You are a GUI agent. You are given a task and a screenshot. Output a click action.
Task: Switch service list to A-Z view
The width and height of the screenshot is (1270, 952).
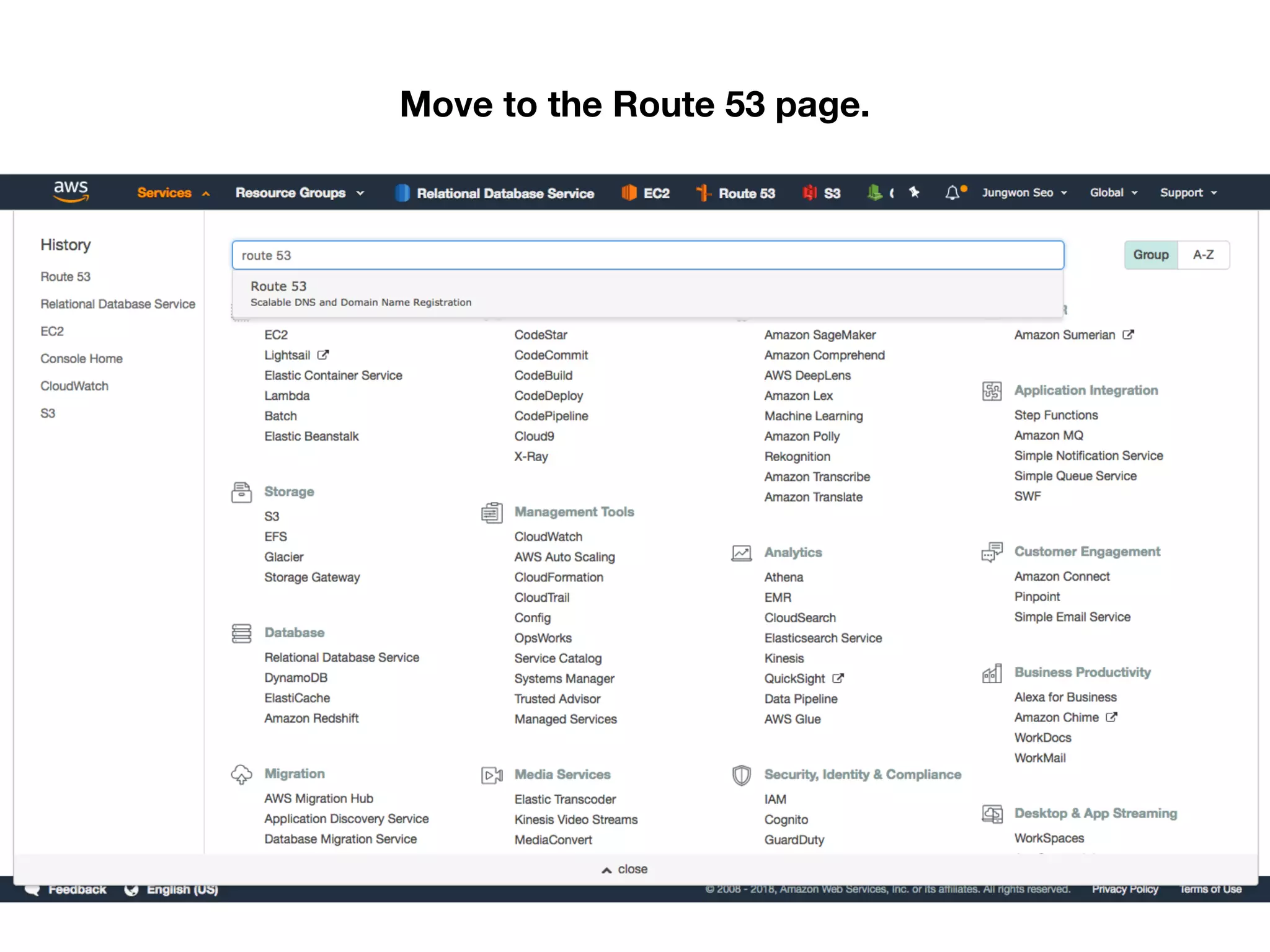1204,255
